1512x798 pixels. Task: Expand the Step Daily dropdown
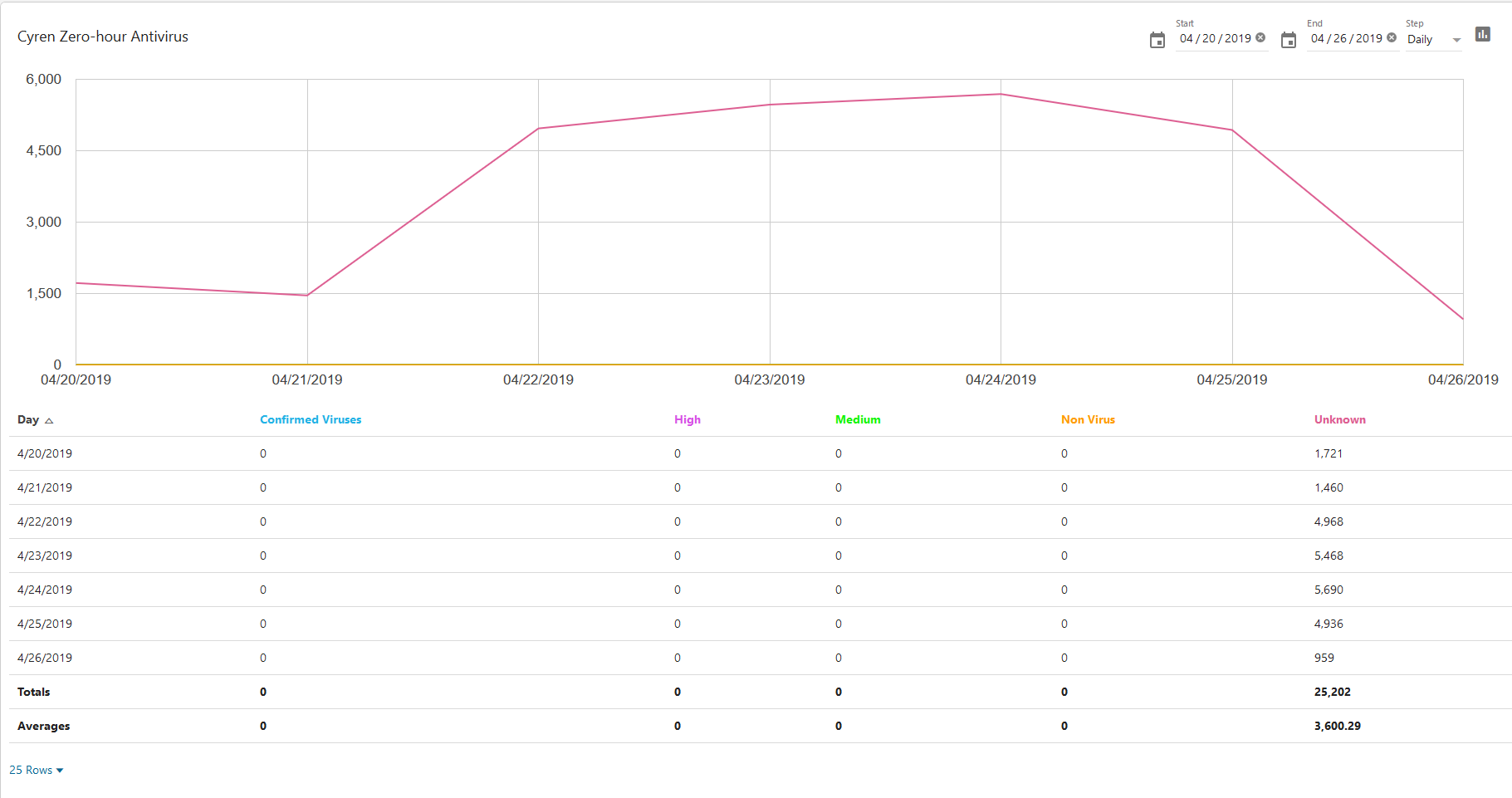click(x=1456, y=40)
